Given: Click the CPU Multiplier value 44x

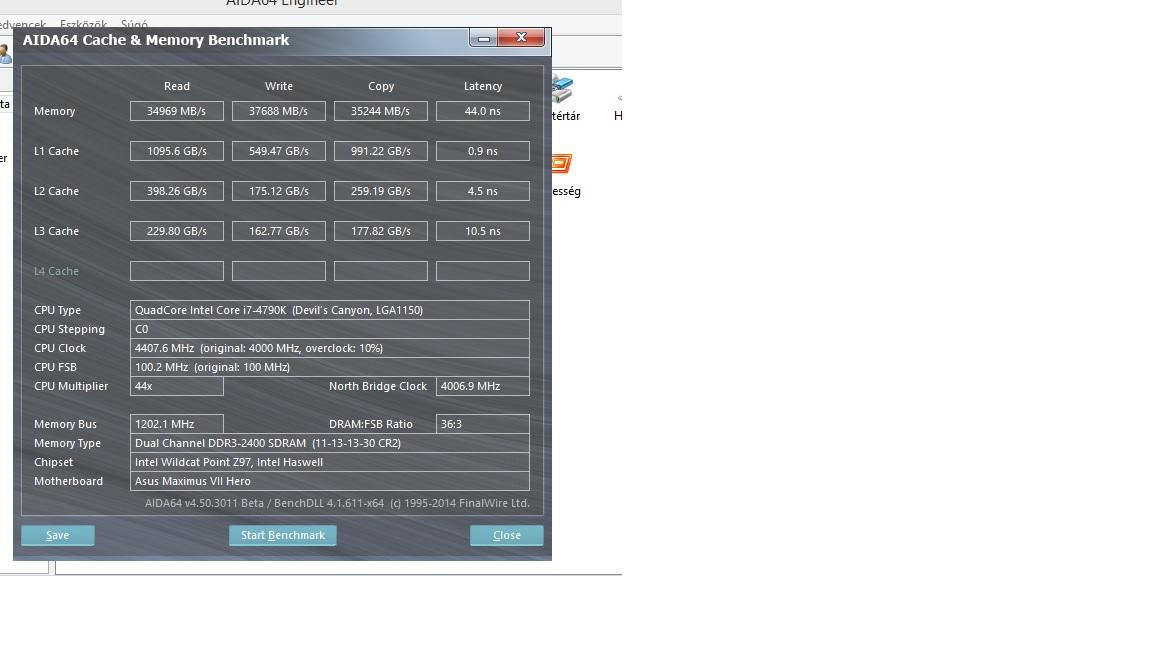Looking at the screenshot, I should click(176, 386).
